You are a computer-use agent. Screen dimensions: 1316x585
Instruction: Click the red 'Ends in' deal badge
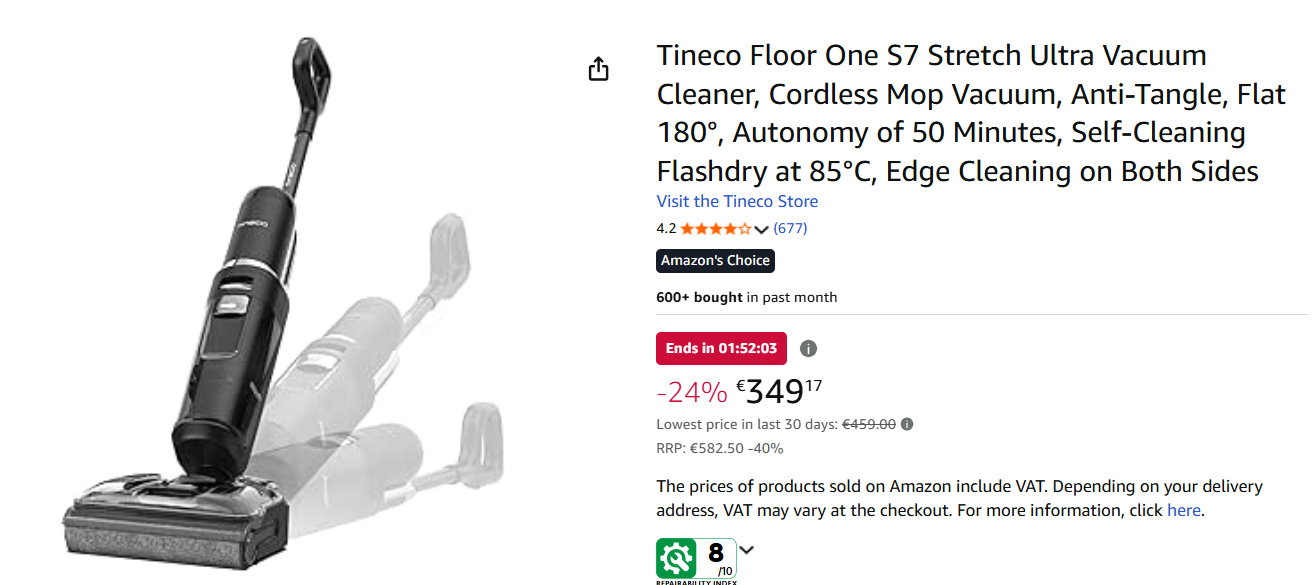click(721, 349)
